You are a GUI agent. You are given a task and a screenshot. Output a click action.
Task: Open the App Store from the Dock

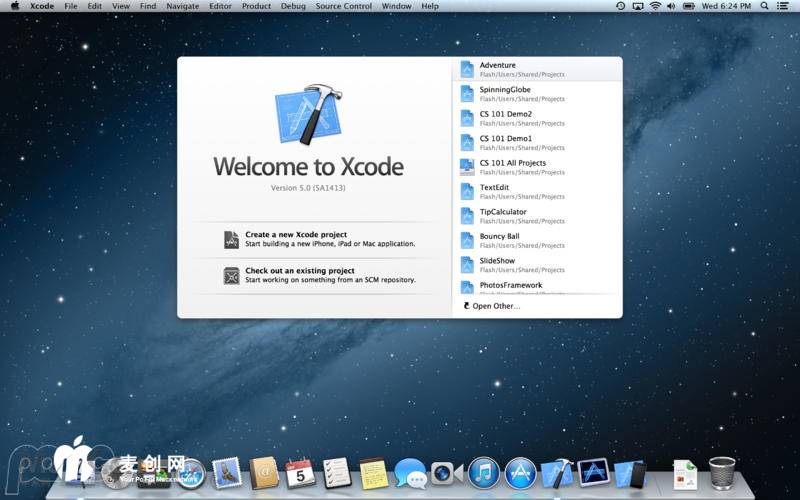[520, 472]
